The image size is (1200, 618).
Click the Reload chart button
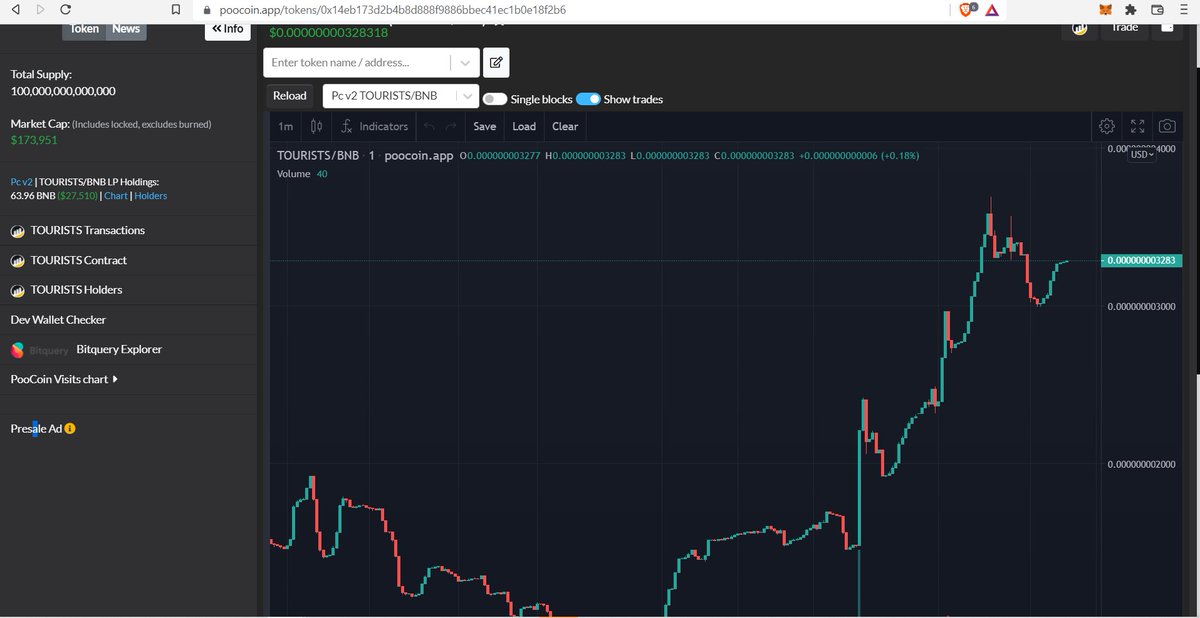coord(290,96)
